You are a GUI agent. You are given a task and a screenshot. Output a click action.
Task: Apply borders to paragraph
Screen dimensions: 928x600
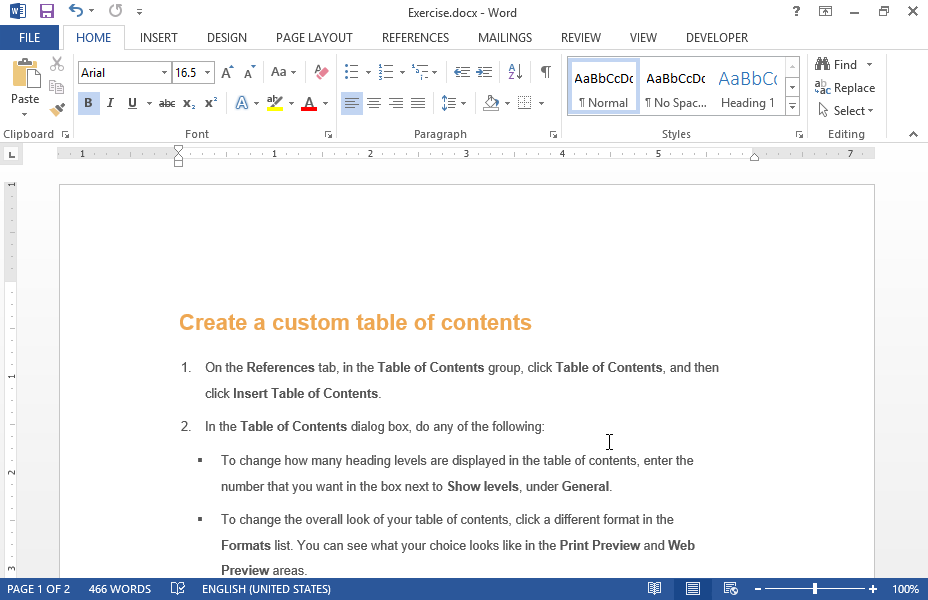tap(524, 103)
